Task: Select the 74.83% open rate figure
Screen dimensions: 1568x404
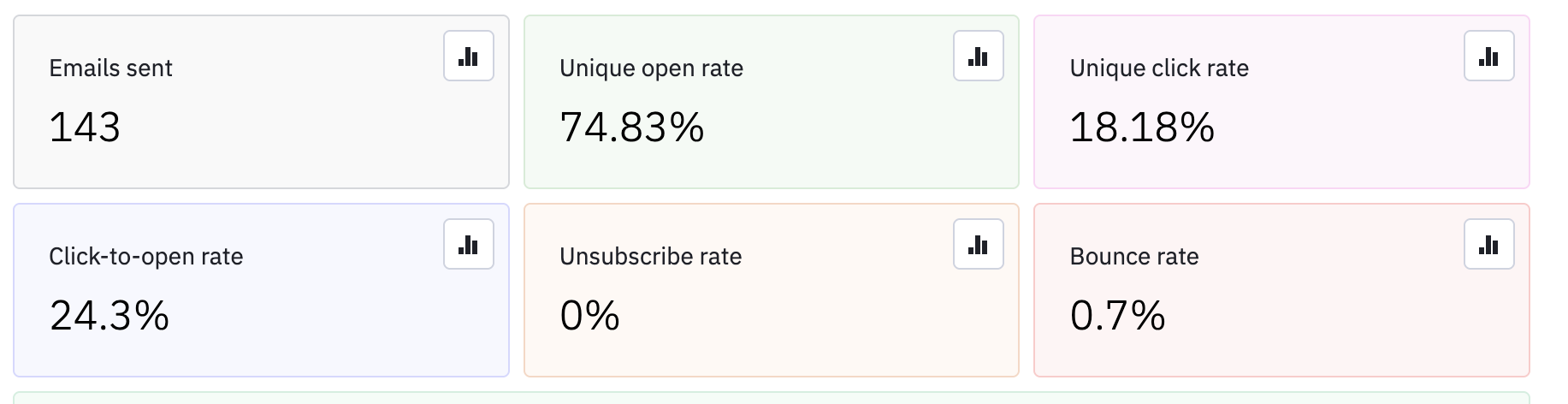Action: tap(631, 128)
